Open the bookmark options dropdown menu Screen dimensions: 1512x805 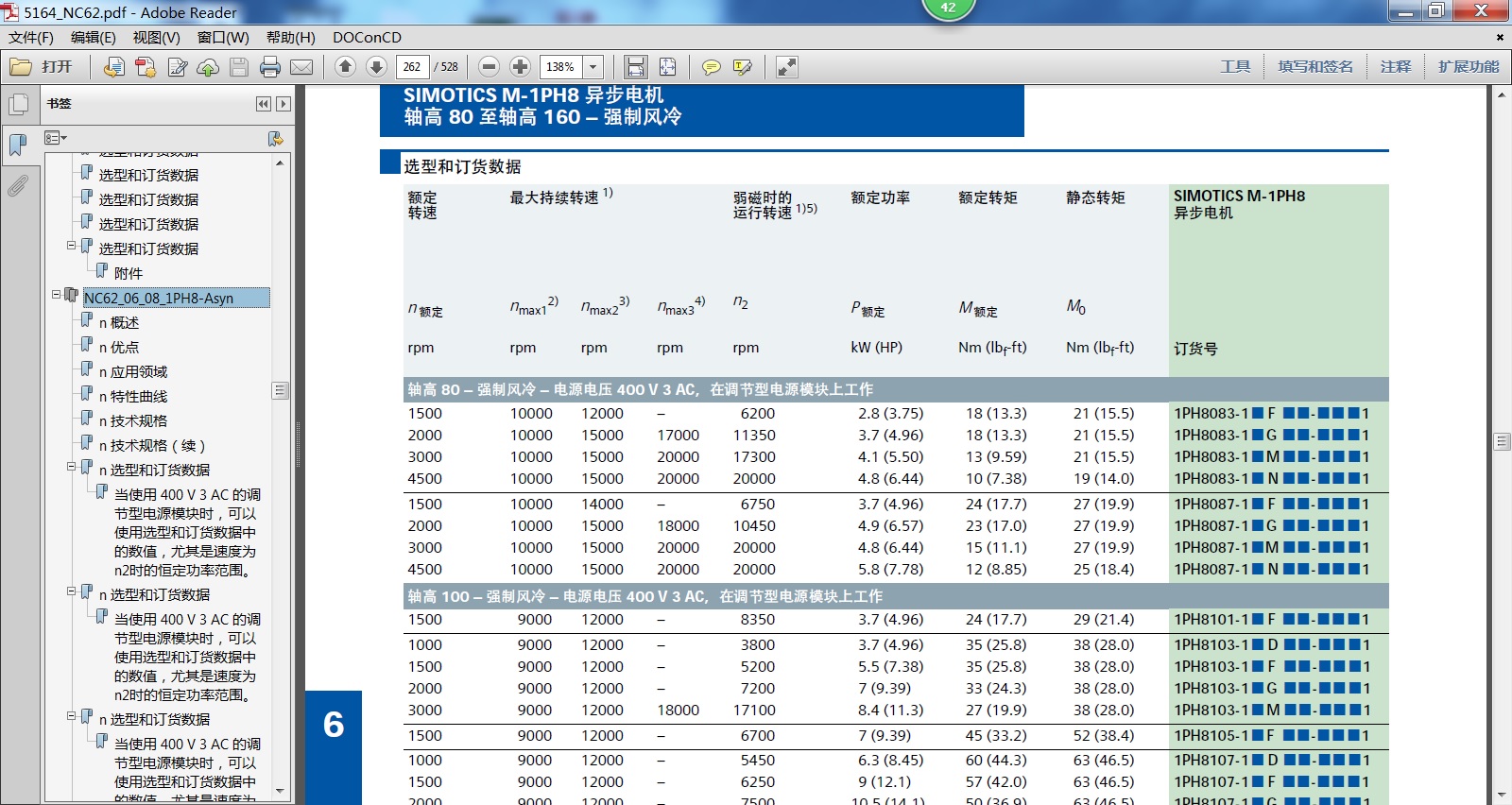56,139
